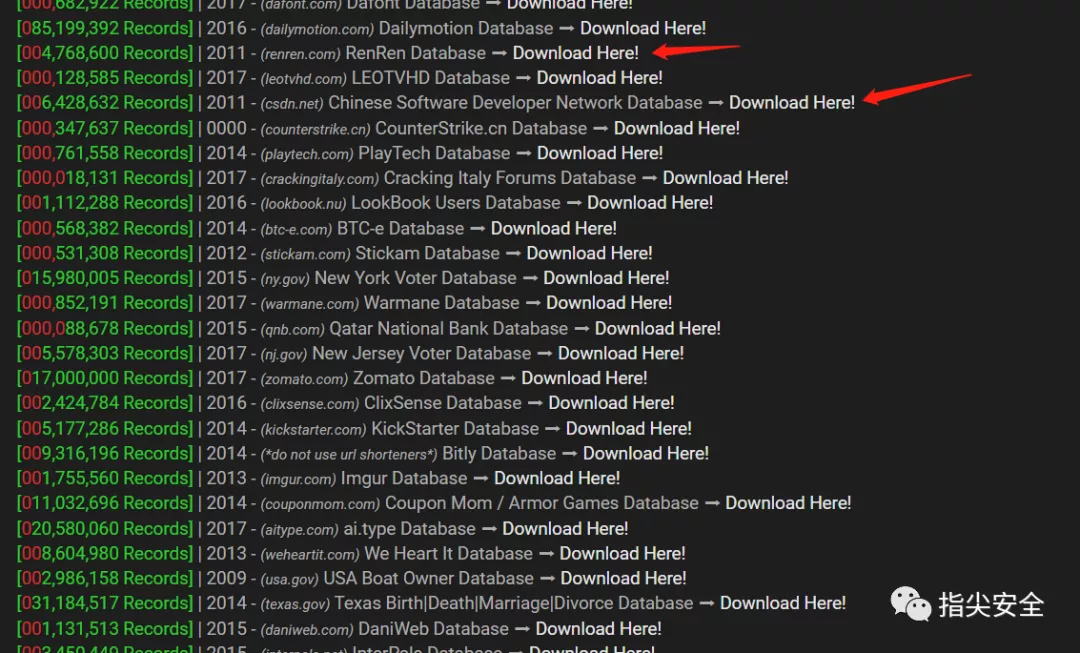Click the 020,580,060 Records entry

[105, 528]
